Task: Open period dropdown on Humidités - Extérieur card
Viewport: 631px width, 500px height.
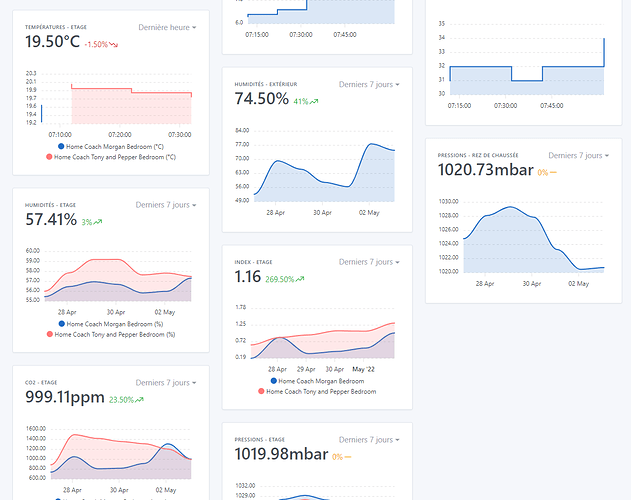Action: pyautogui.click(x=369, y=84)
